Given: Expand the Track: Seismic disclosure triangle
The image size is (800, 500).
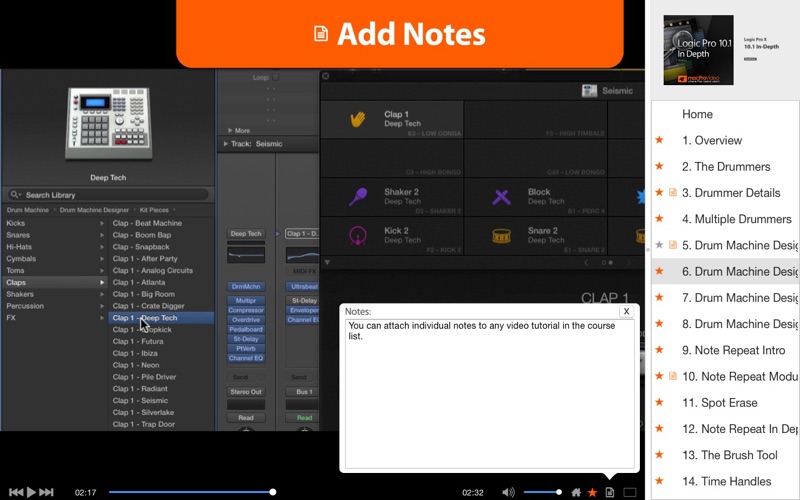Looking at the screenshot, I should click(x=226, y=144).
